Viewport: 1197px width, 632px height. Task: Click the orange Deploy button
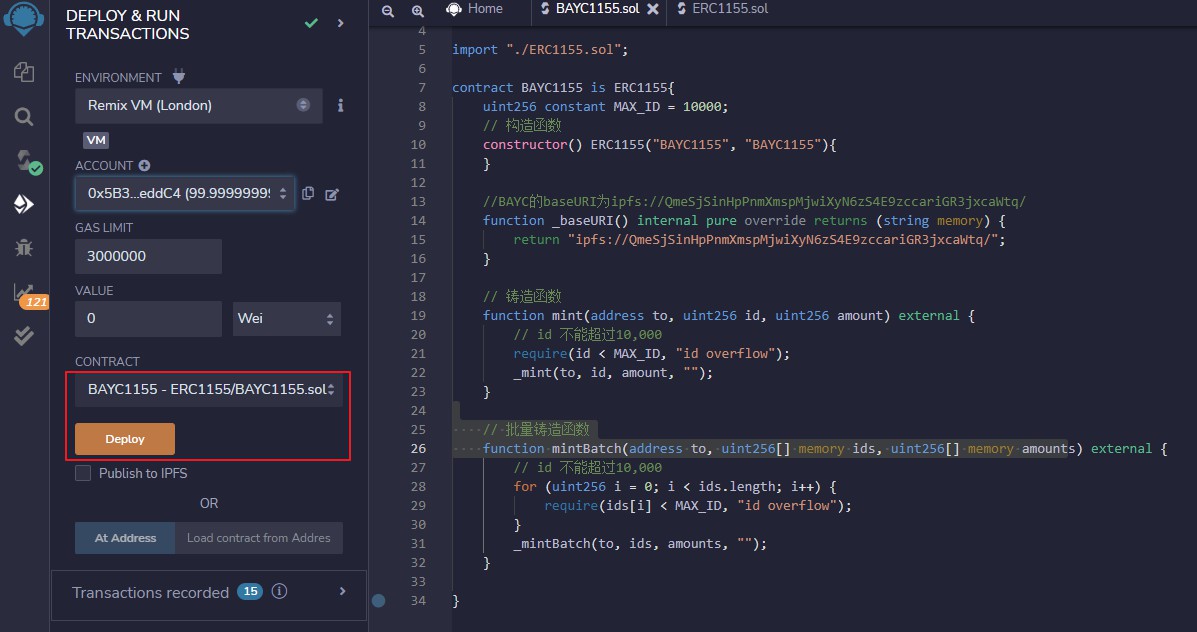pos(125,439)
